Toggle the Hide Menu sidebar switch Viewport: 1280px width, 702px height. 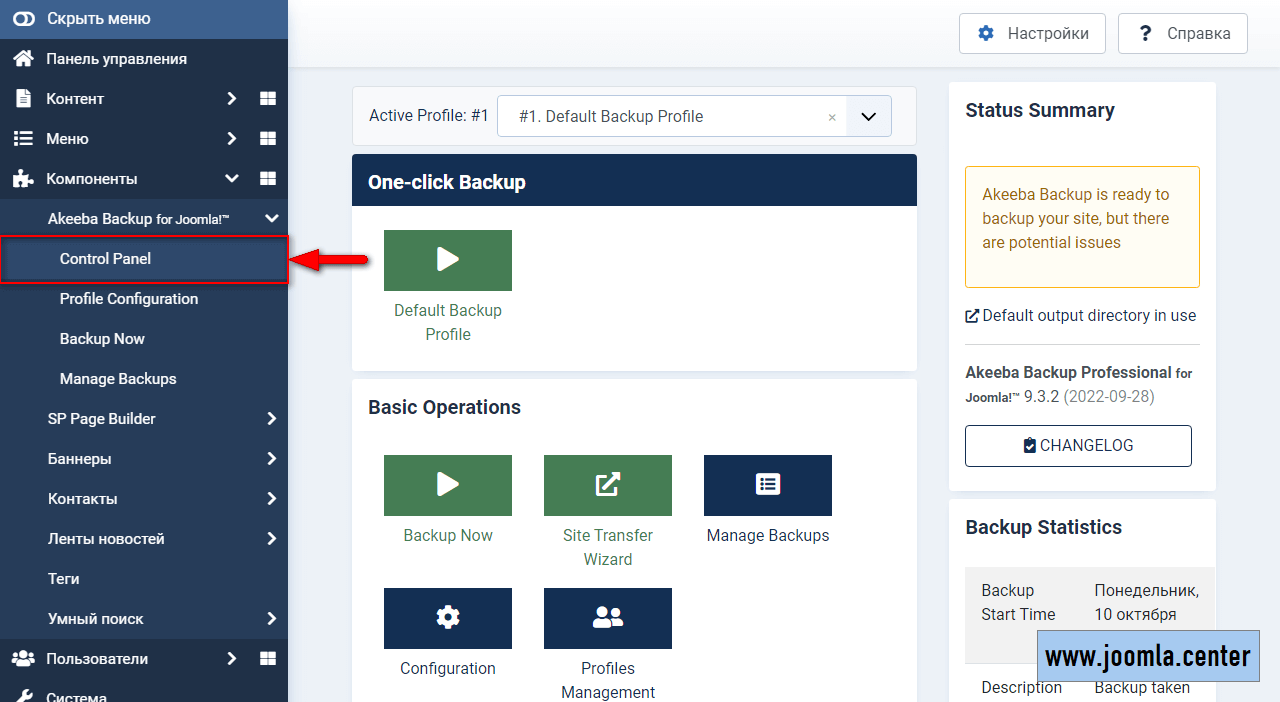[23, 19]
